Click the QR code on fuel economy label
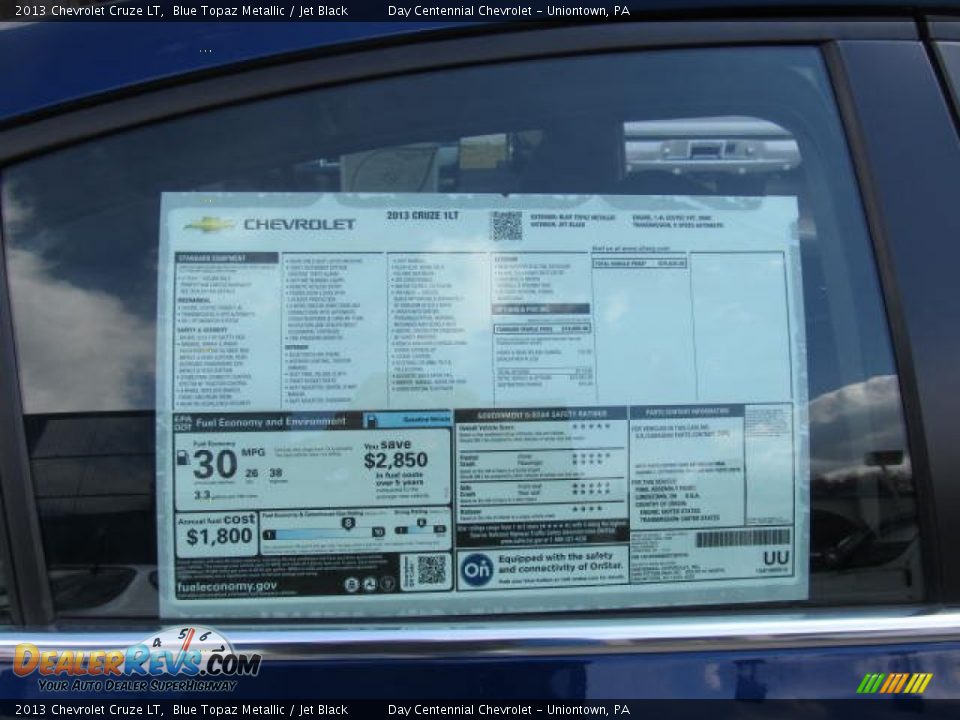Viewport: 960px width, 720px height. pos(431,570)
